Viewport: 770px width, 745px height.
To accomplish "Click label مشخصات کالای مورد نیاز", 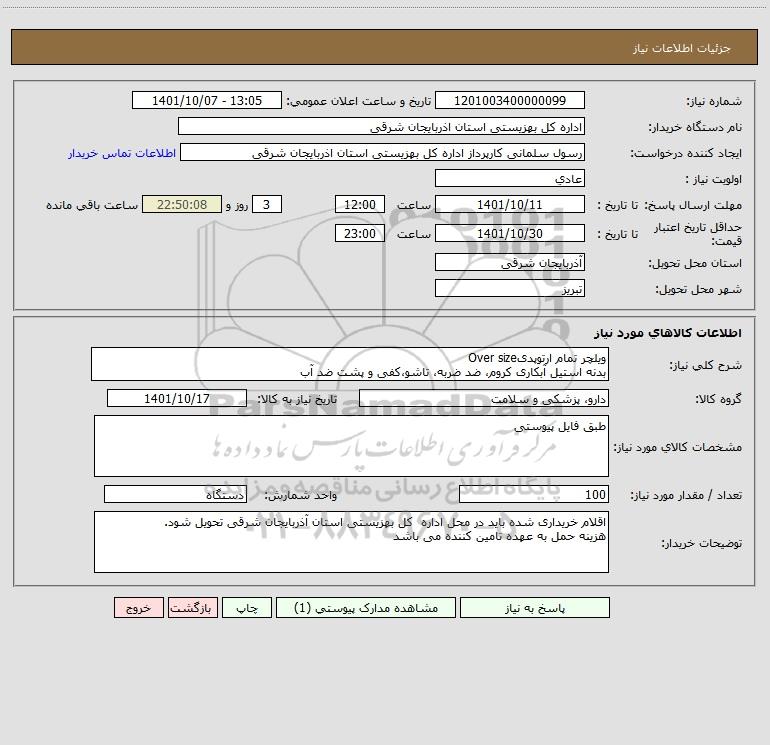I will point(678,447).
